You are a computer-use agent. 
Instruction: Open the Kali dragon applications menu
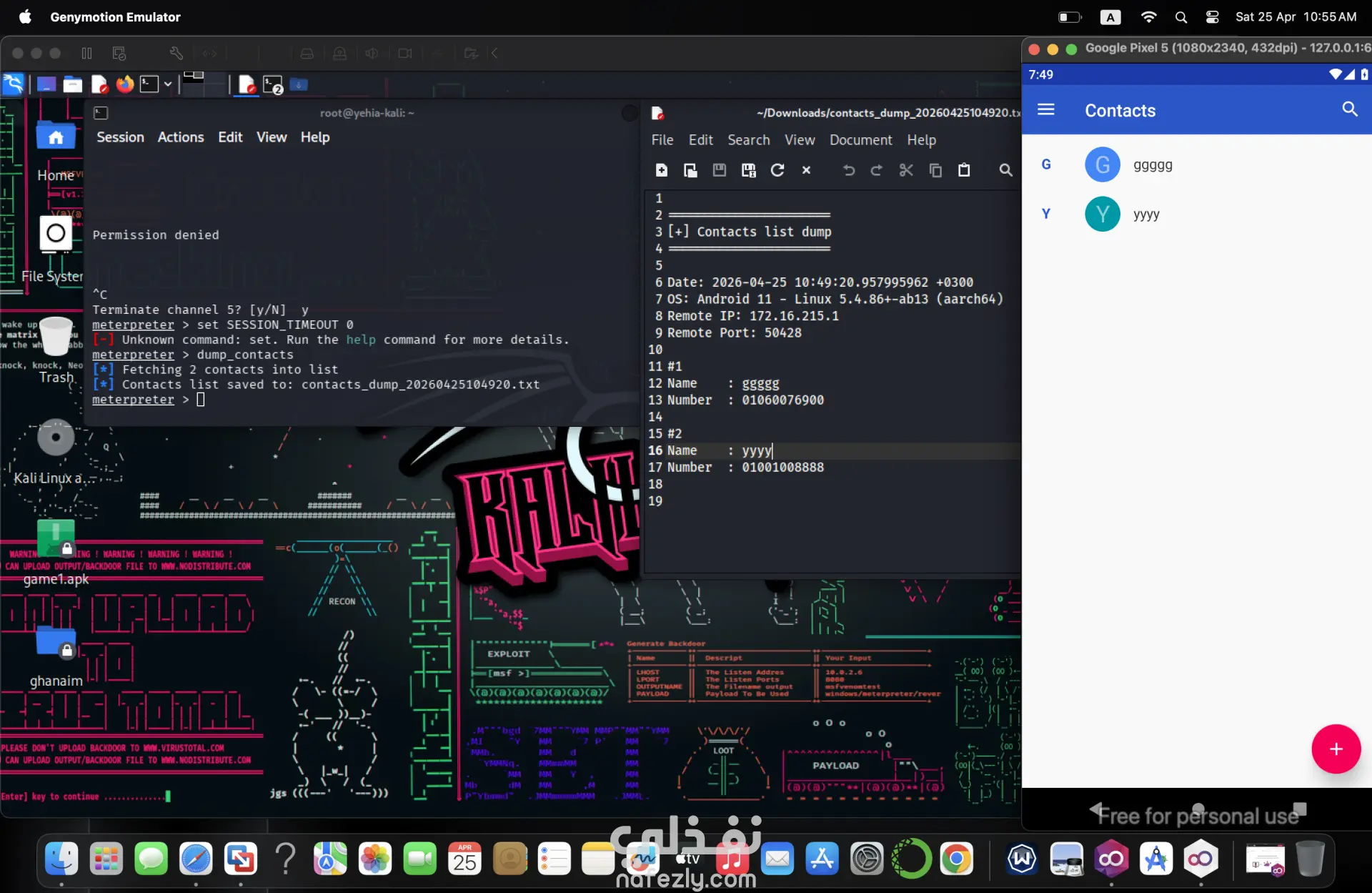(13, 84)
